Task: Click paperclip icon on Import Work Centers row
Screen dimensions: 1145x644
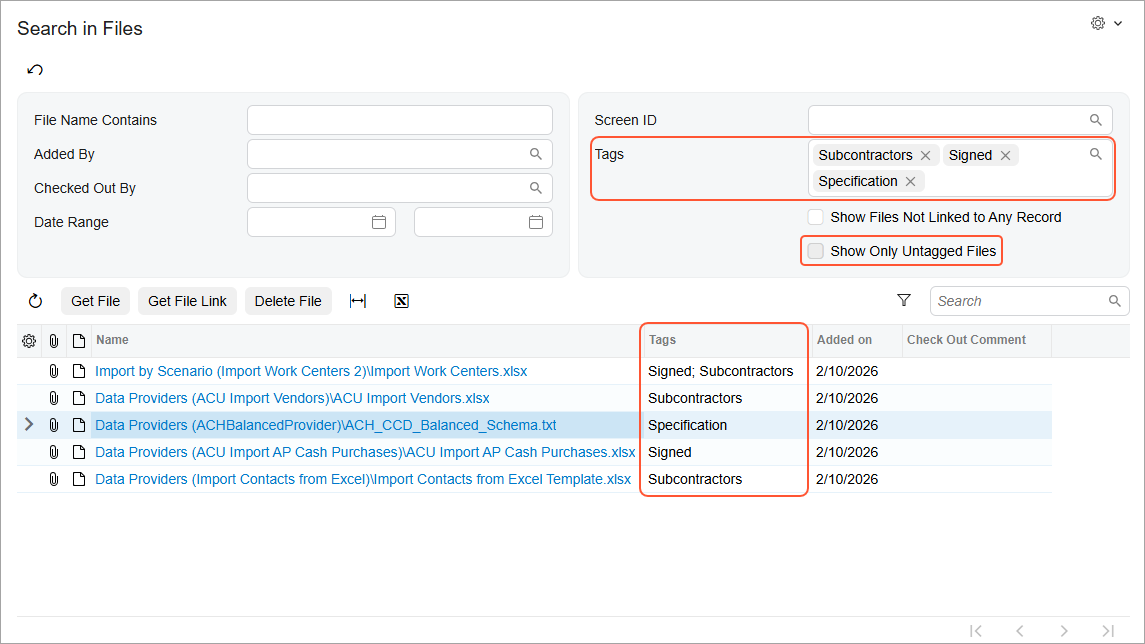Action: (x=54, y=371)
